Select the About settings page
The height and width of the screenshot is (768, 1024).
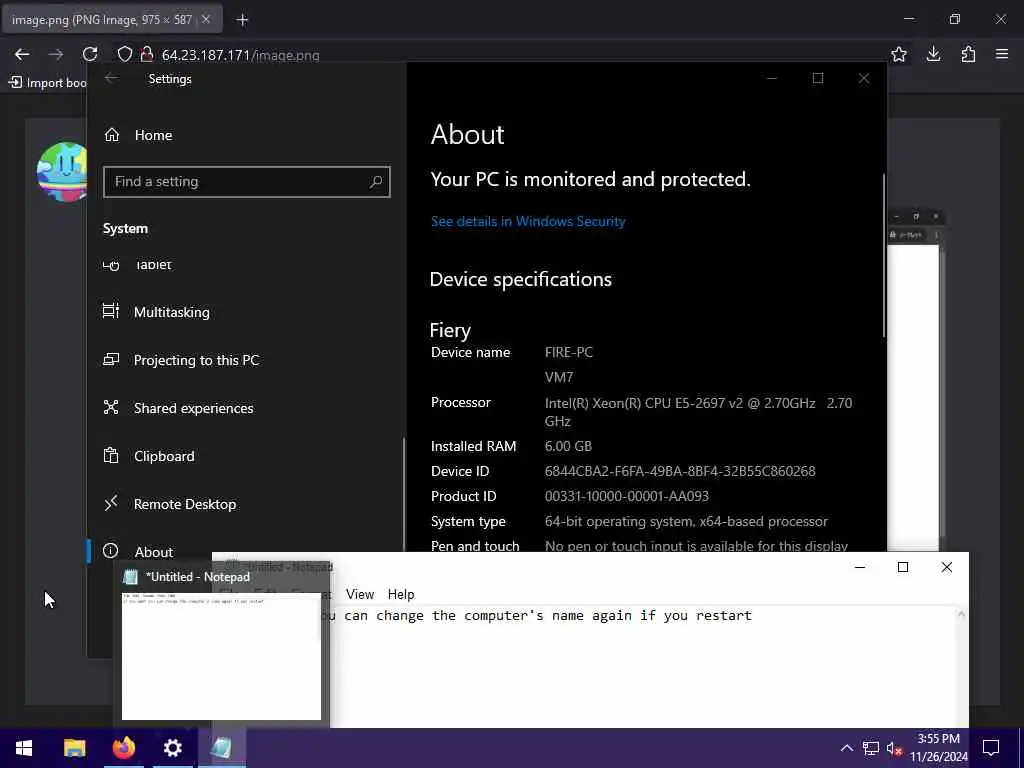[138, 552]
